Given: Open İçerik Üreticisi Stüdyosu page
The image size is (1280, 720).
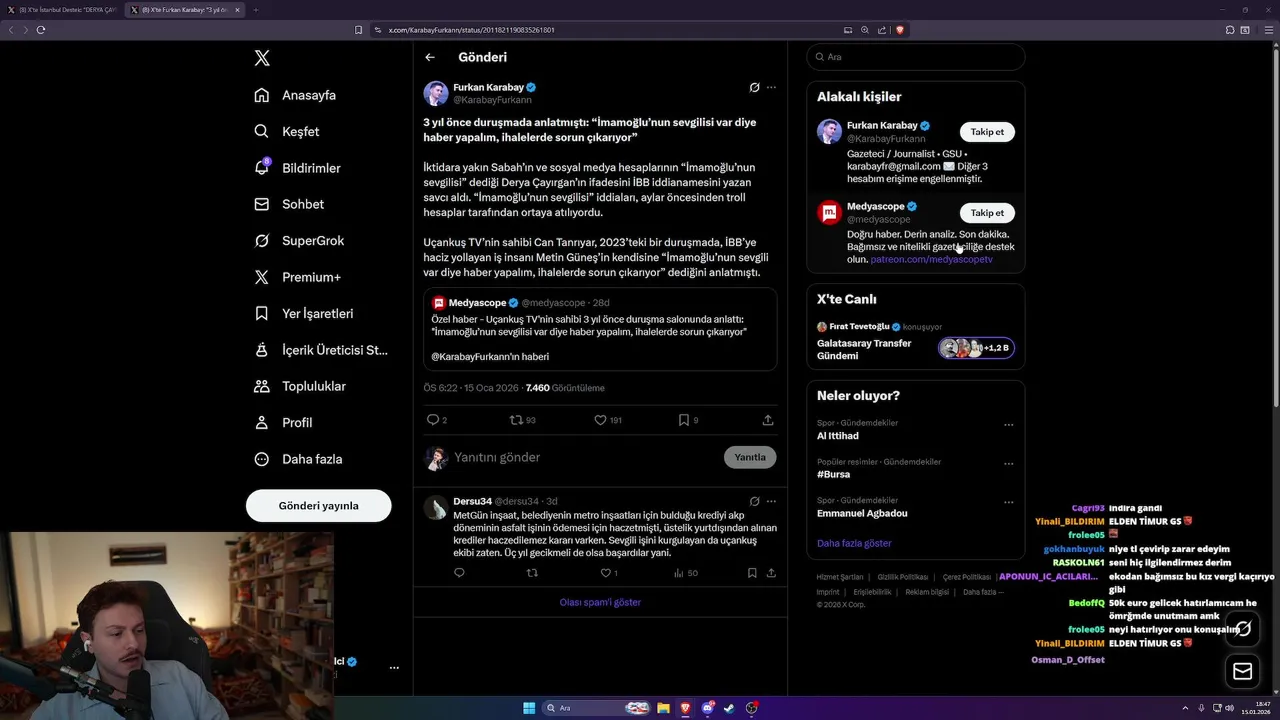Looking at the screenshot, I should [x=320, y=350].
